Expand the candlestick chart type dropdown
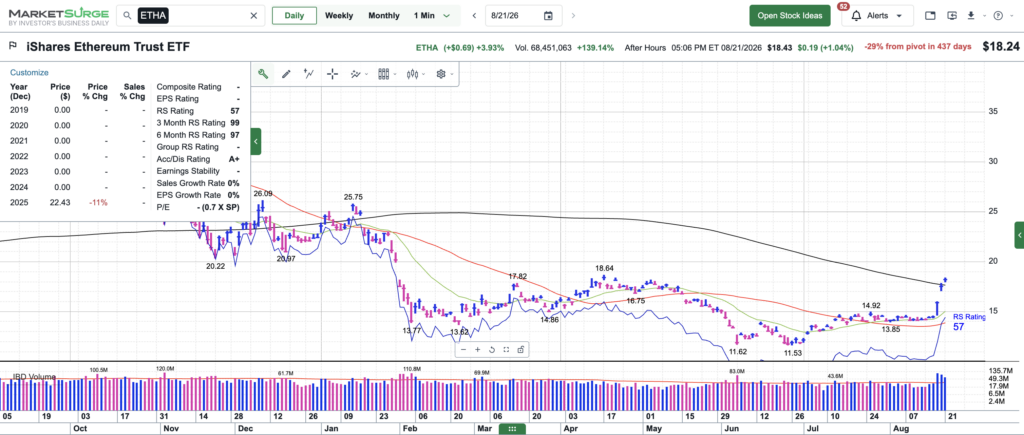The height and width of the screenshot is (435, 1024). click(415, 74)
